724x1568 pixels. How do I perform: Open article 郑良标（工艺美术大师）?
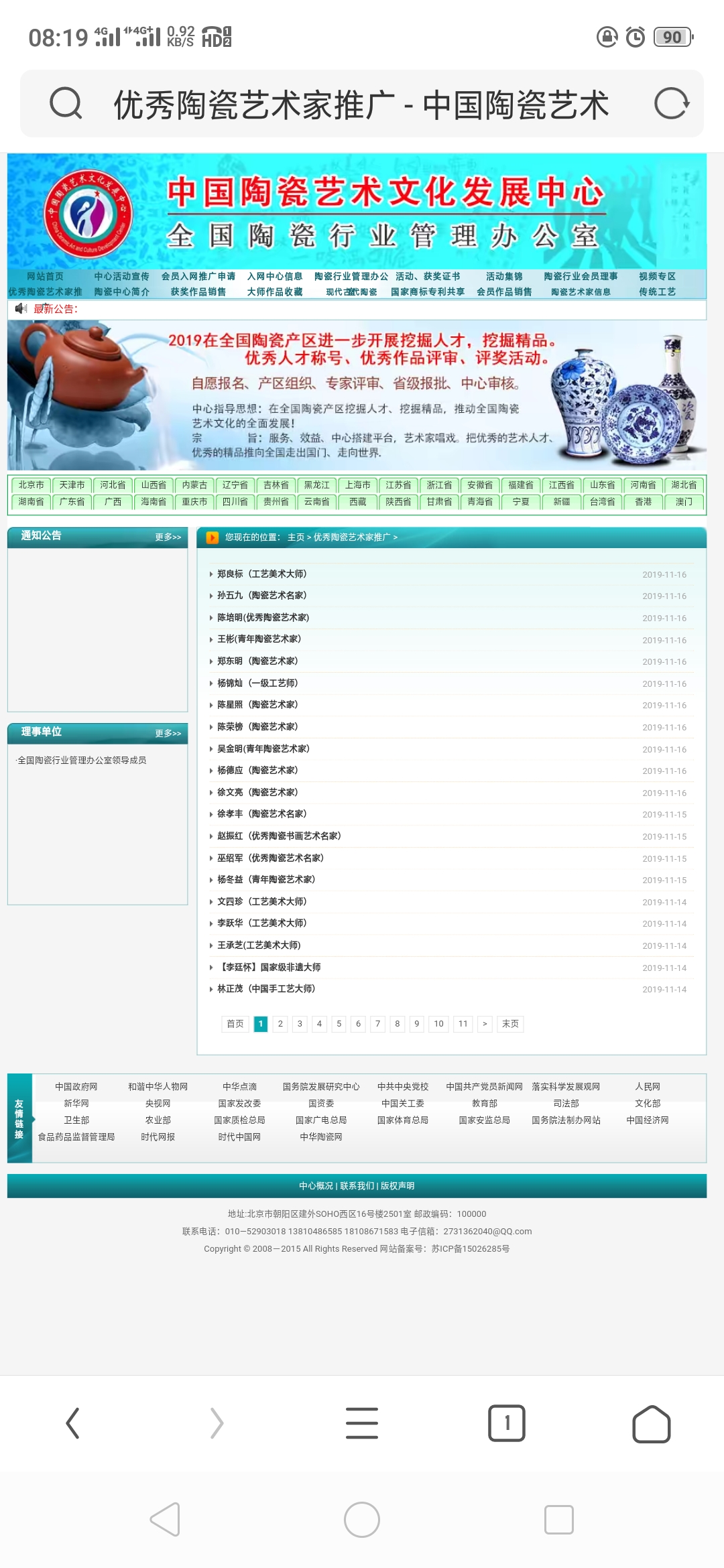261,574
